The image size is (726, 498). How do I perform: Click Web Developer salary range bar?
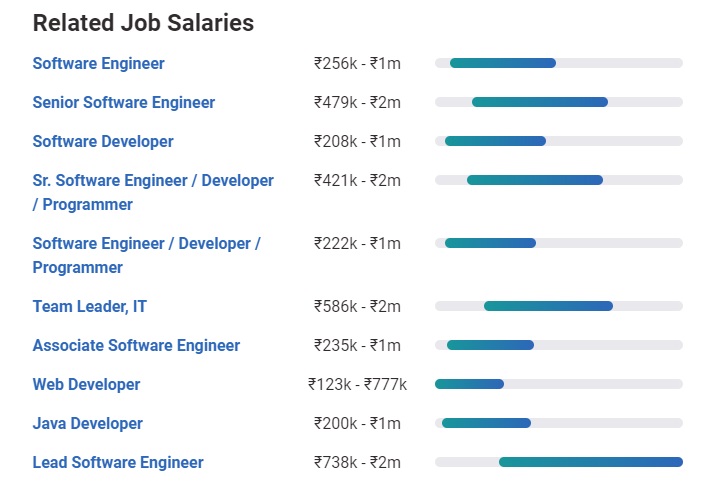(469, 384)
